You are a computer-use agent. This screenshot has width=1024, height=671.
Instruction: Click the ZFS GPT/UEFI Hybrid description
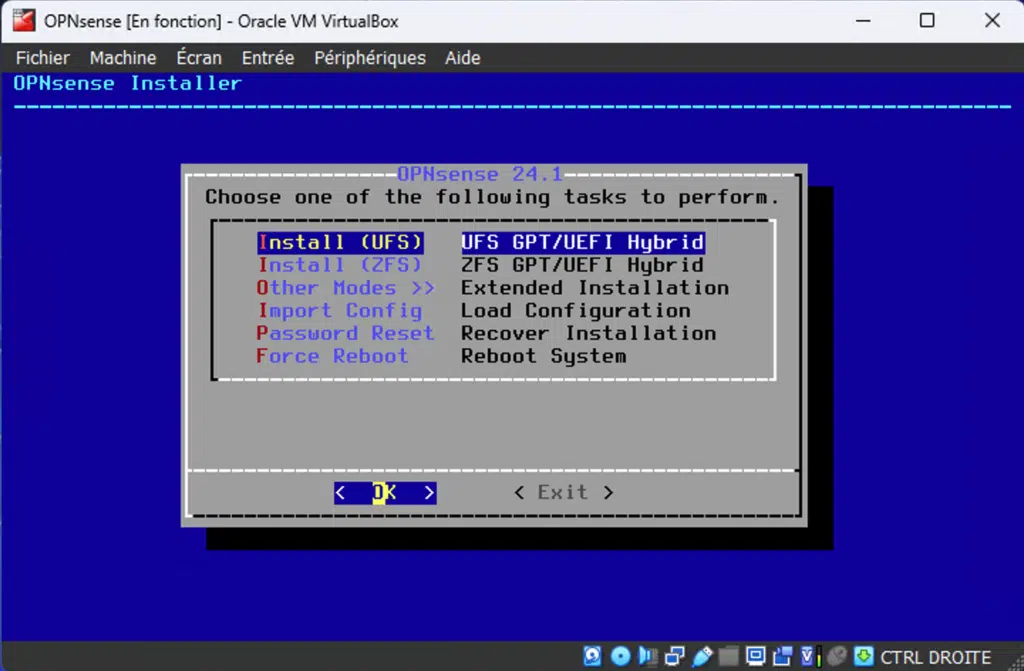coord(583,265)
